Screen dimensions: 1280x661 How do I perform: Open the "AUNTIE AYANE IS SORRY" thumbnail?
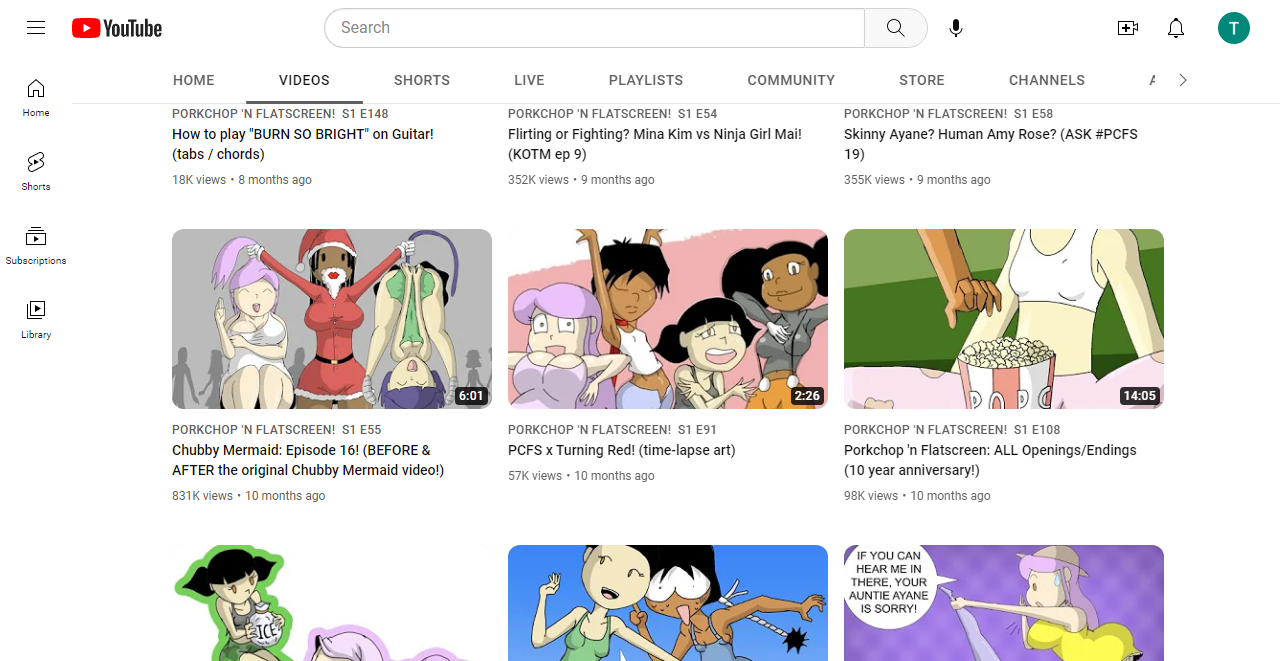(1004, 603)
